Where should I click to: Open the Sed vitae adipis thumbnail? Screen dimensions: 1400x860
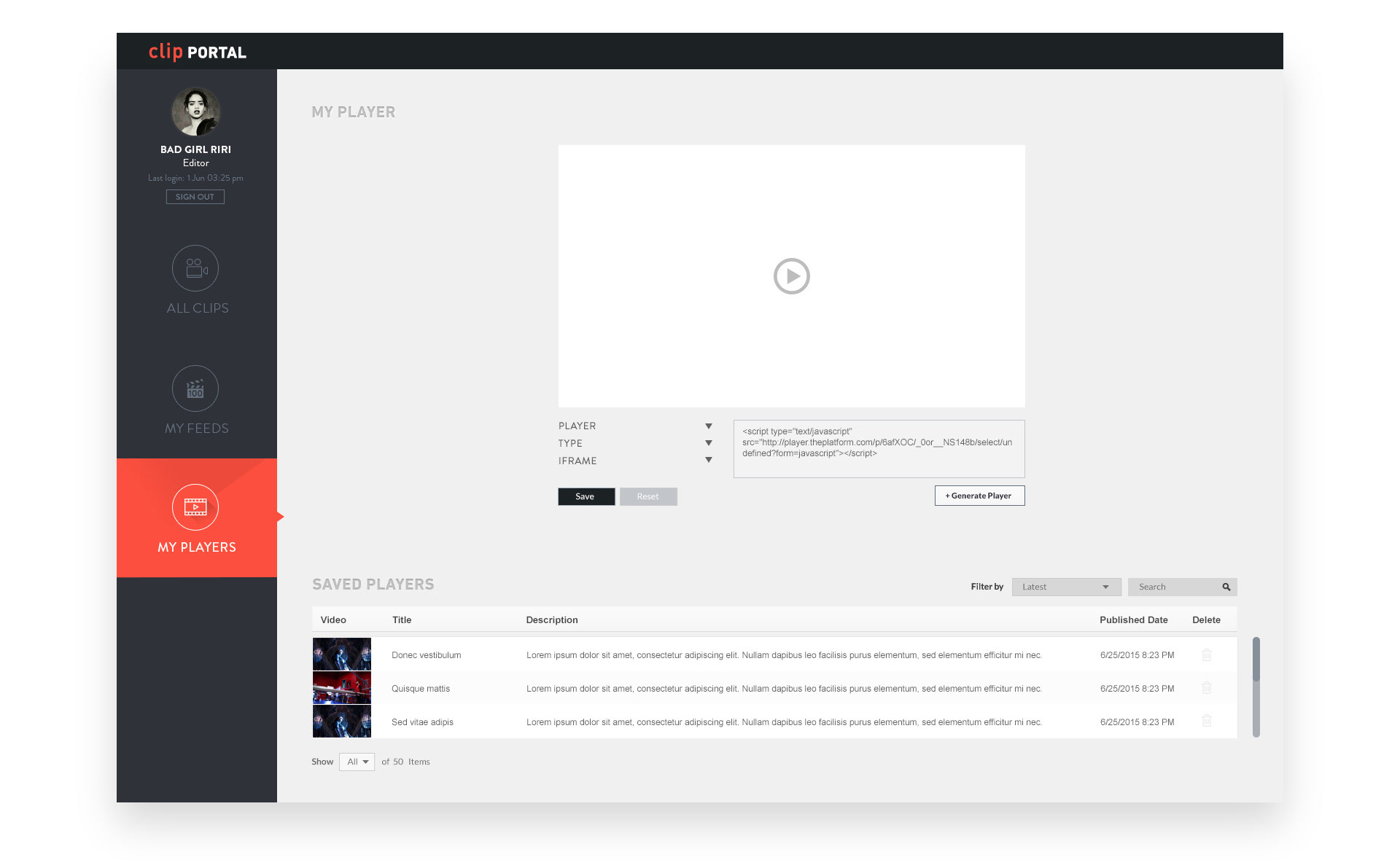(342, 721)
